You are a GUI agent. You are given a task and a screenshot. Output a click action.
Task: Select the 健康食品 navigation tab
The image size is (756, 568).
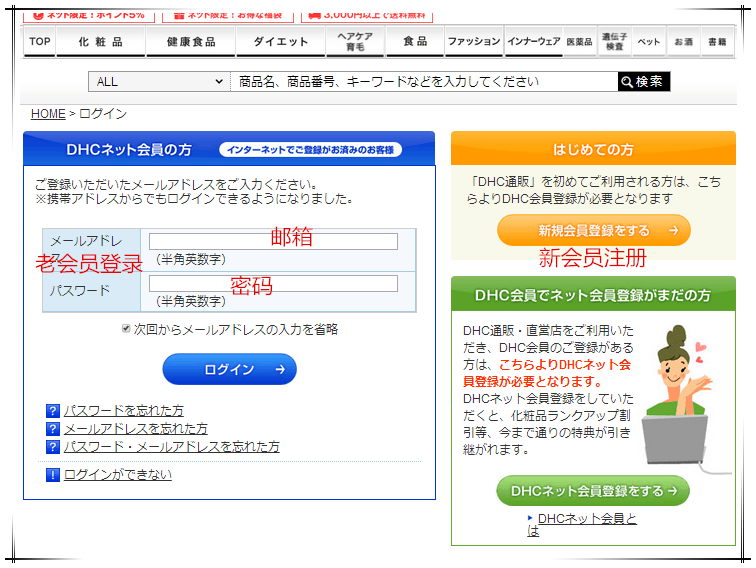[x=191, y=42]
